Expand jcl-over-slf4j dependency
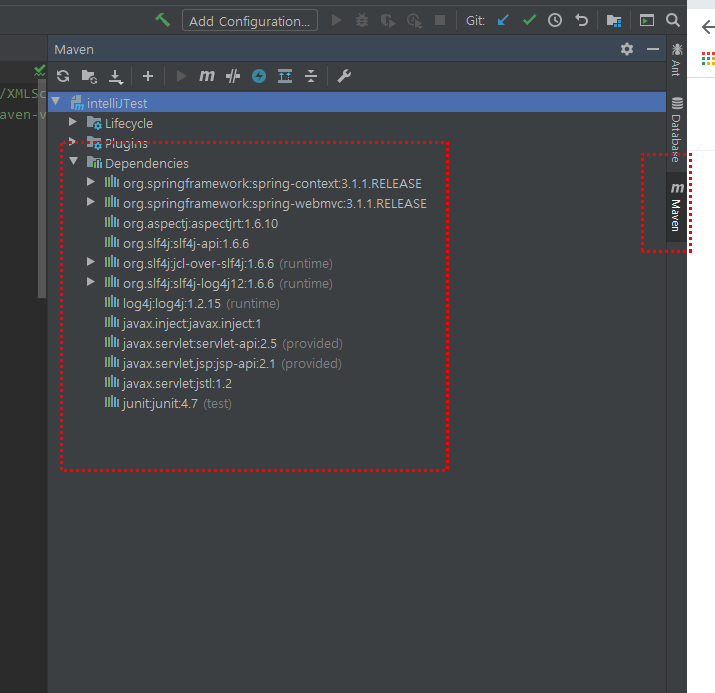Screen dimensions: 715x693 pyautogui.click(x=91, y=262)
